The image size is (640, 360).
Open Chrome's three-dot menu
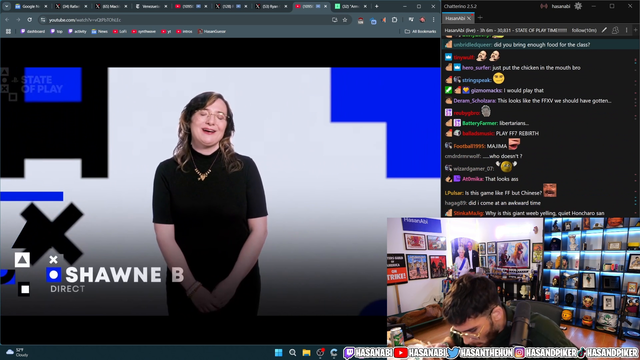click(x=433, y=20)
